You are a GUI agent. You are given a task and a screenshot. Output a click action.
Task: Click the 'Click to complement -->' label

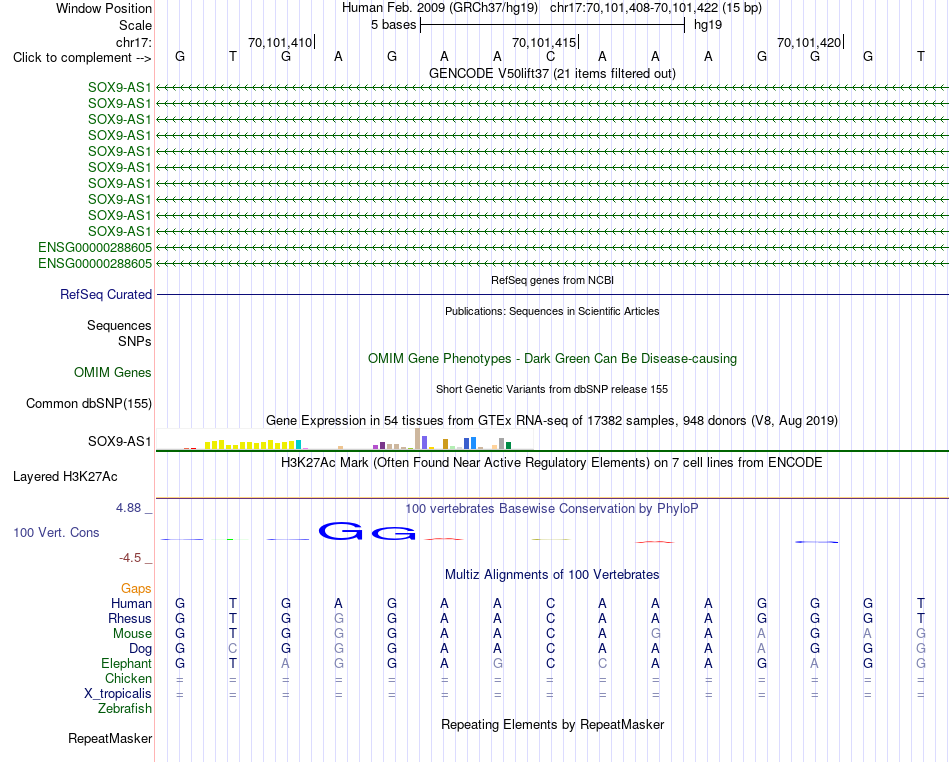coord(82,58)
